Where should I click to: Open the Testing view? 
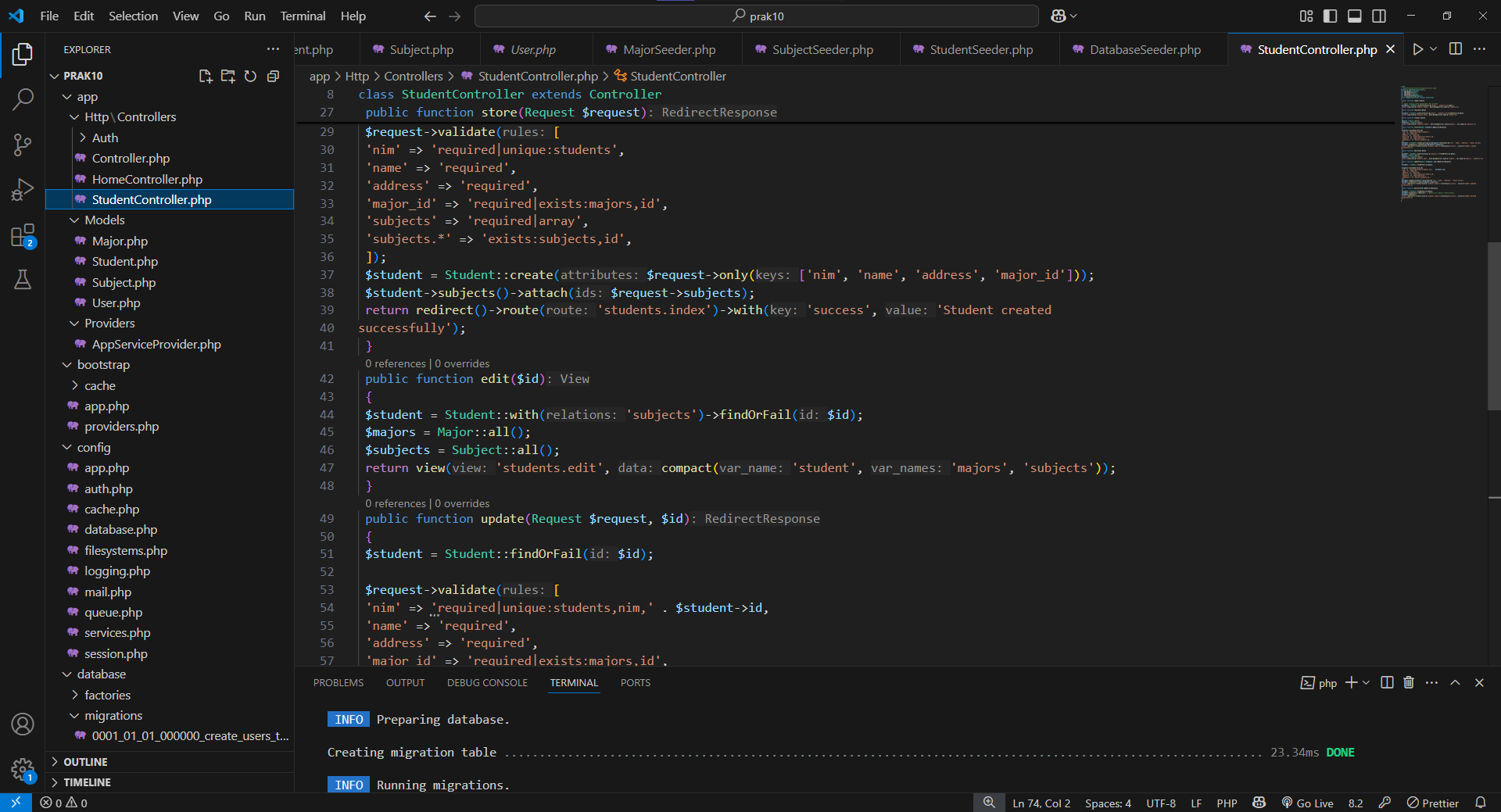pos(23,280)
